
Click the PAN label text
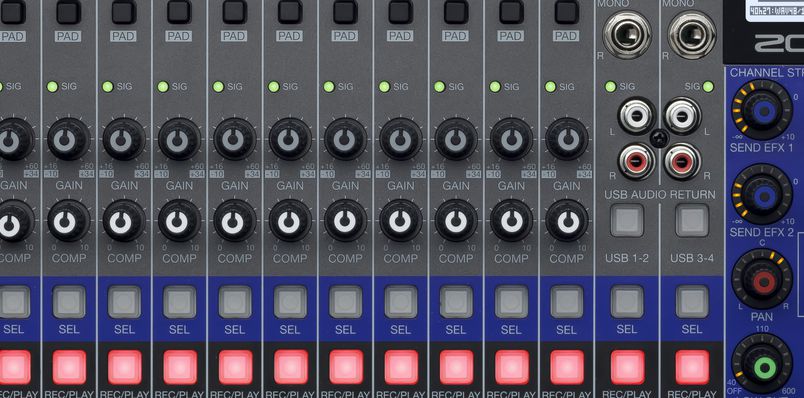point(761,317)
